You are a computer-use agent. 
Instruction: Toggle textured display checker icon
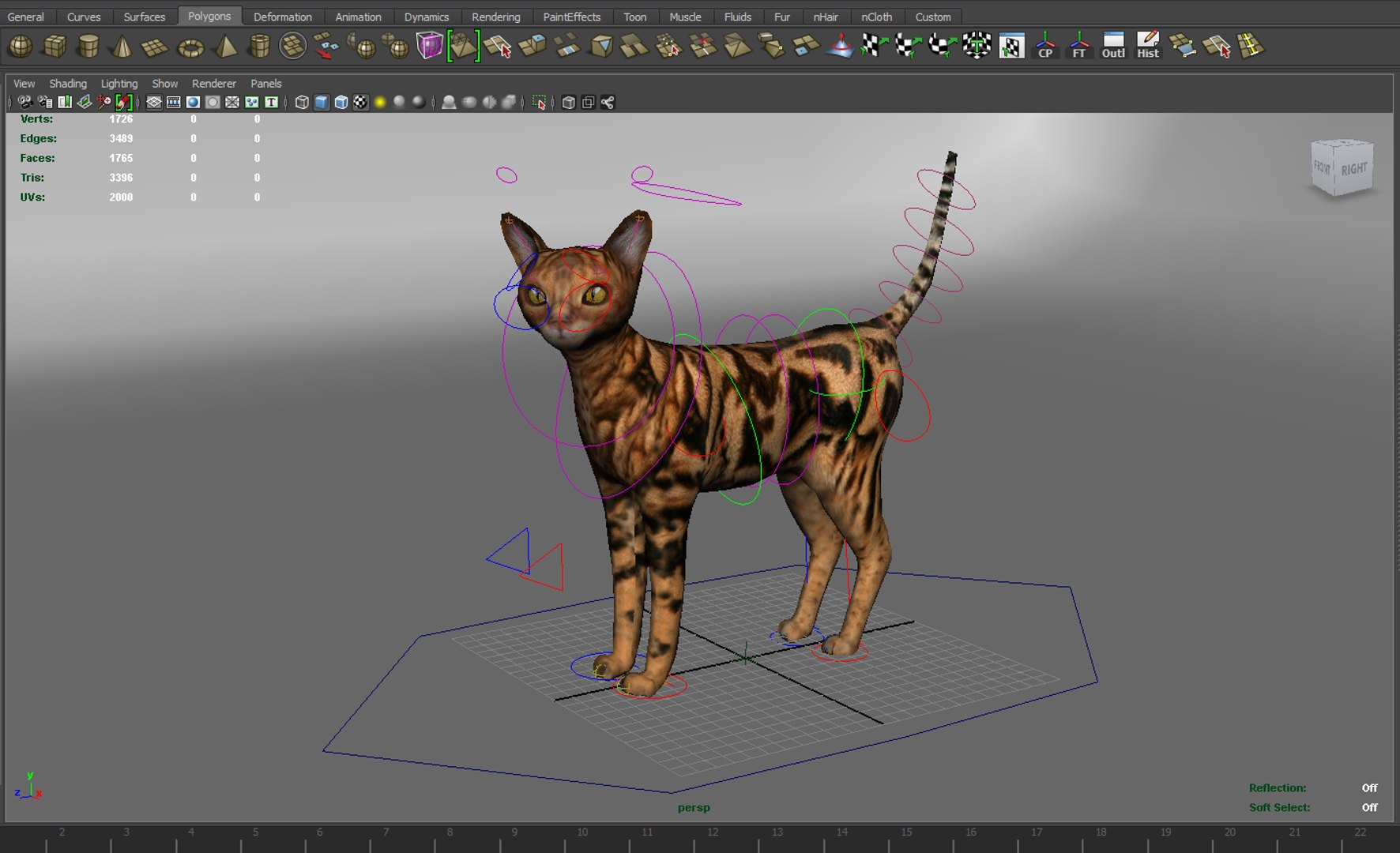pos(360,102)
